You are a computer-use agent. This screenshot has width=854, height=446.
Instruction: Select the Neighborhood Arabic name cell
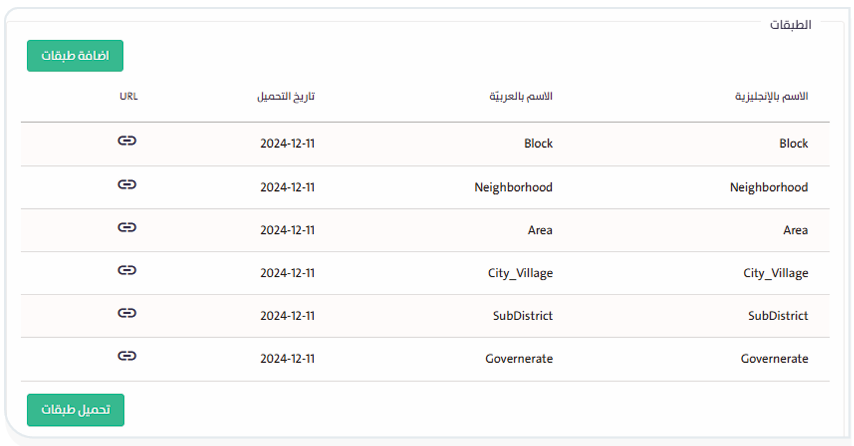tap(513, 187)
